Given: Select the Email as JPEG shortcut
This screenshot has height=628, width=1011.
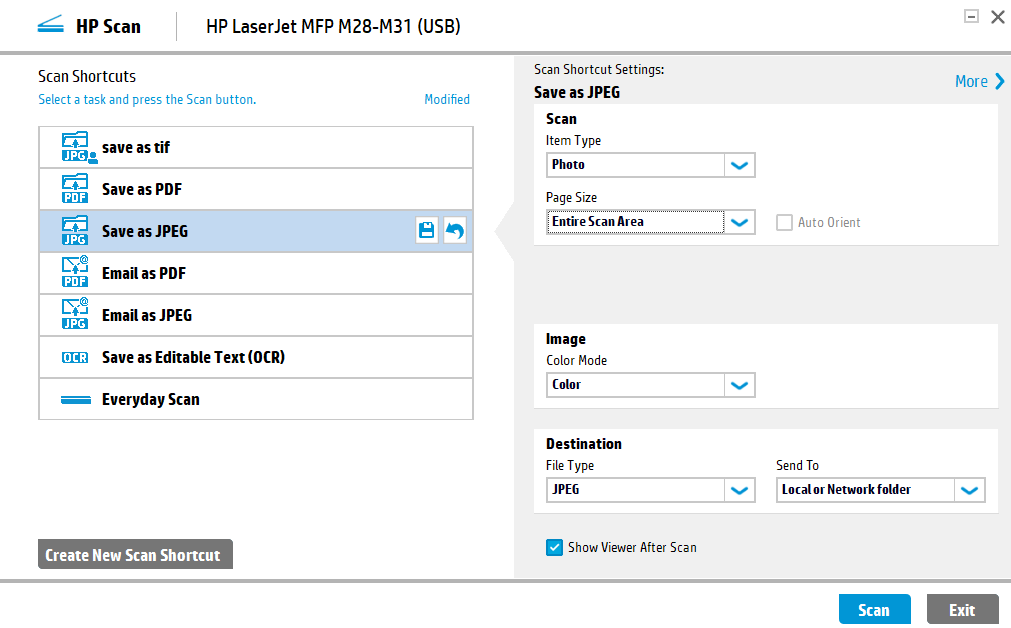Looking at the screenshot, I should coord(256,315).
